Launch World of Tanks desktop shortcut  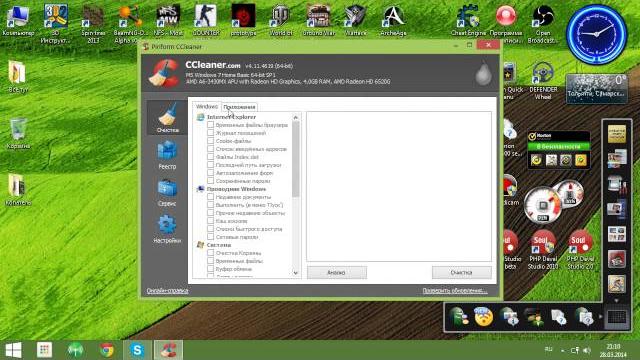[281, 20]
